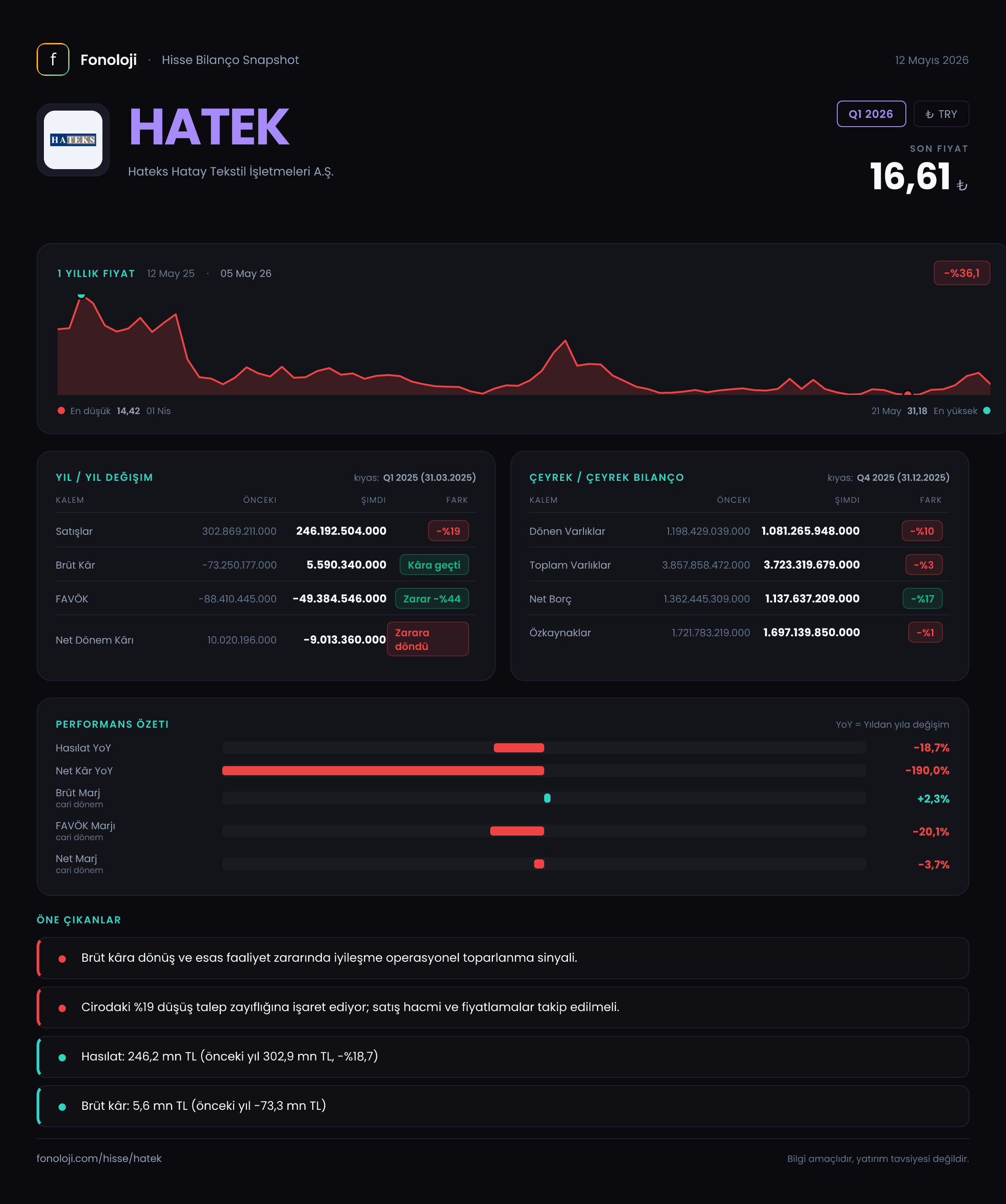
Task: Click the 'Hasılat: 246,2 mn TL' highlight card
Action: (x=503, y=1057)
